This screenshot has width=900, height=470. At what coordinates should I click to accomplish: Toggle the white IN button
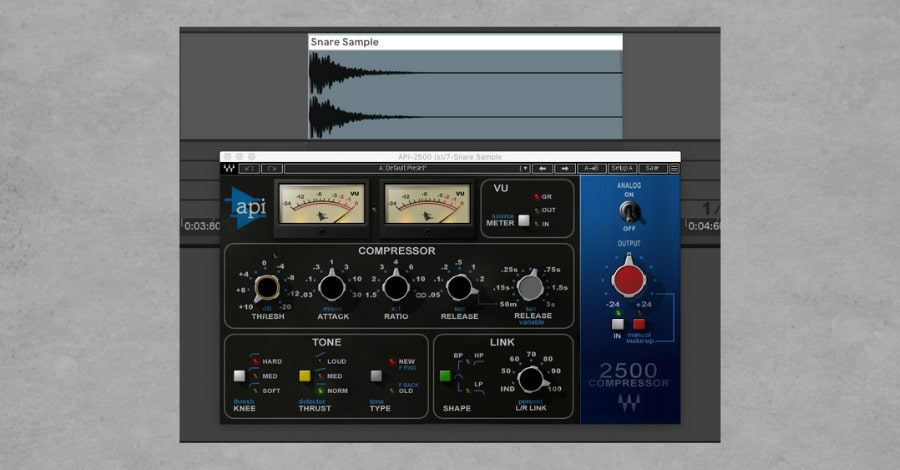click(618, 324)
